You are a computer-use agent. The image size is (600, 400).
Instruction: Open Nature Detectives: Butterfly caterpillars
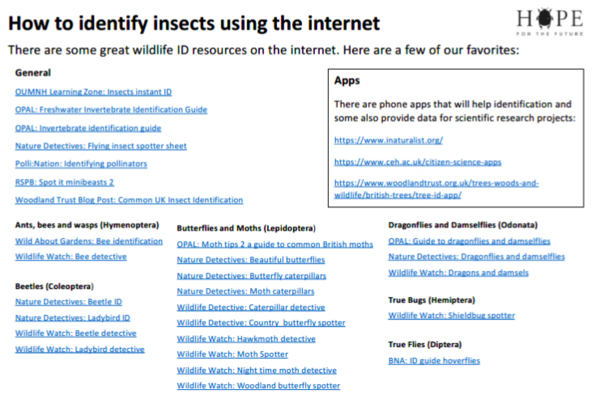point(251,276)
